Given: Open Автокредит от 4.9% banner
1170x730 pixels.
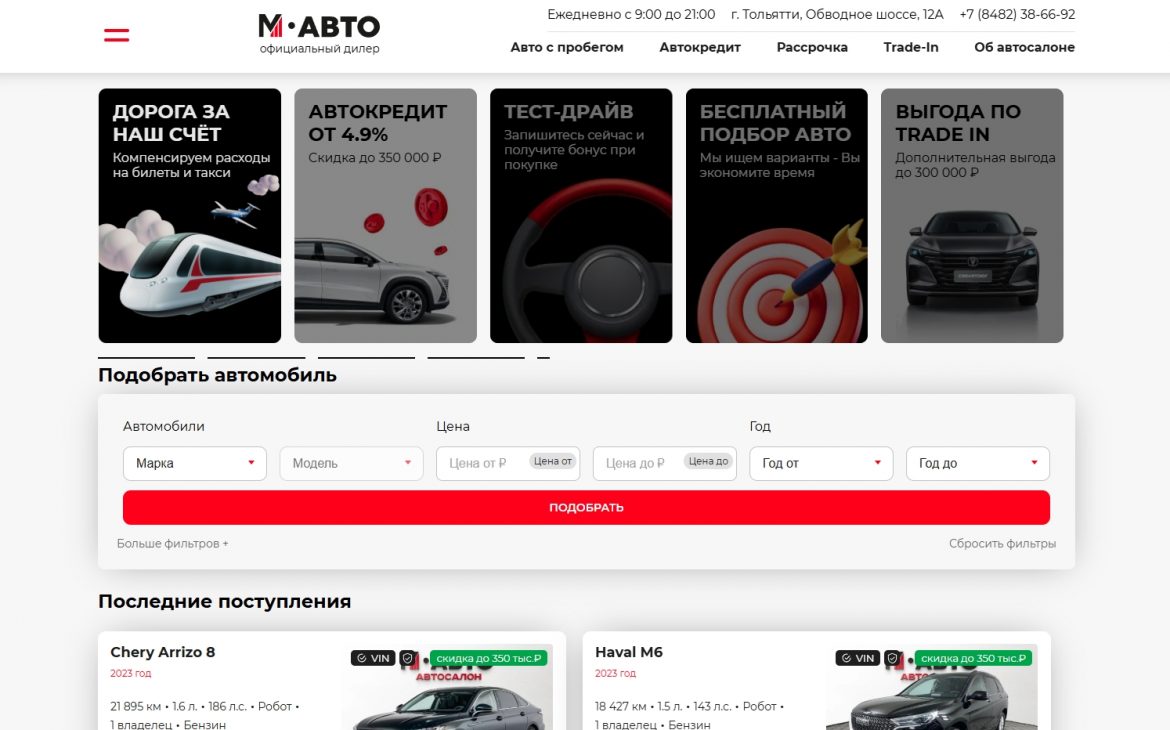Looking at the screenshot, I should pos(385,216).
